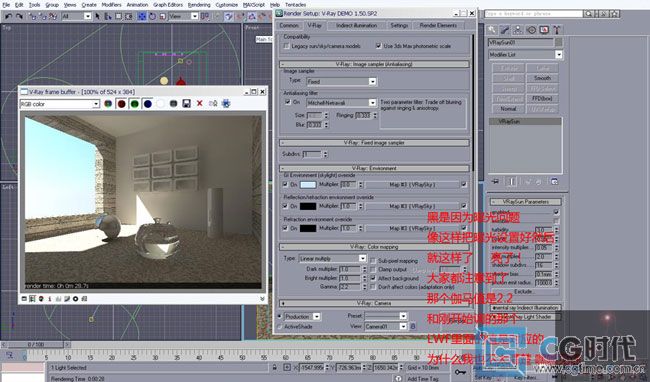Activate the Select and Move tool
Viewport: 650px width, 382px height.
[142, 16]
